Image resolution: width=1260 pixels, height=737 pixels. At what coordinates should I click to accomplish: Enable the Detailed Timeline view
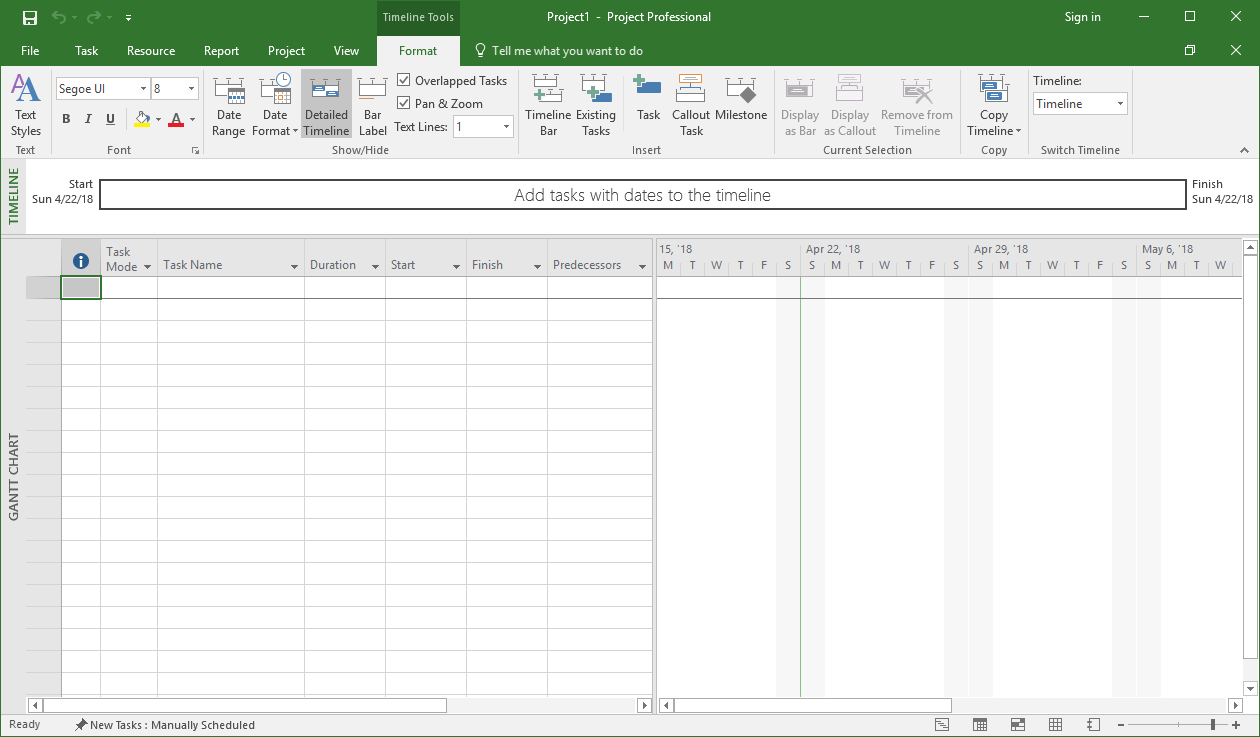326,104
